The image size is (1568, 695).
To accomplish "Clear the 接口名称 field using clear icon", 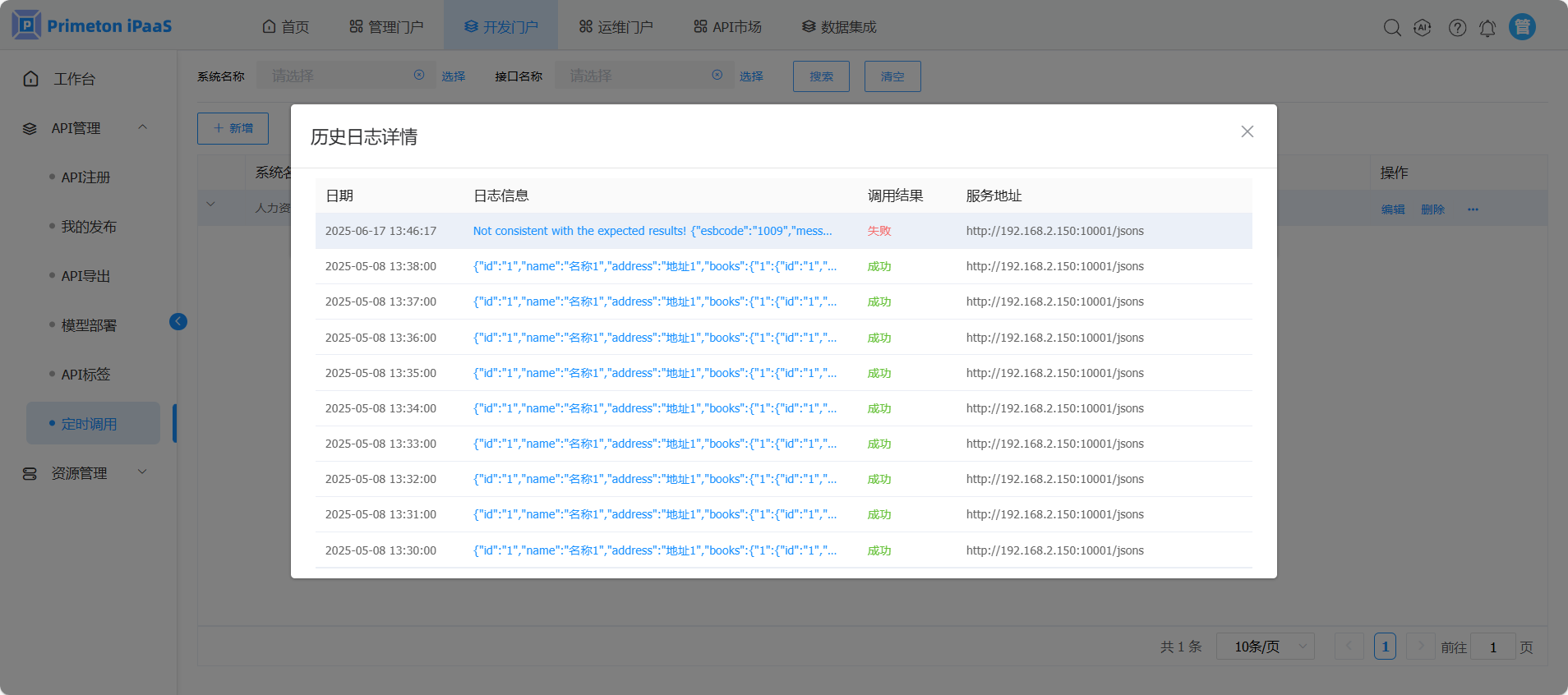I will pyautogui.click(x=717, y=75).
